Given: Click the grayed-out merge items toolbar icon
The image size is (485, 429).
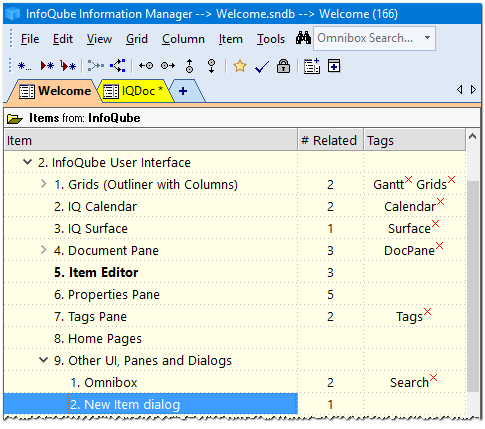Looking at the screenshot, I should coord(96,66).
